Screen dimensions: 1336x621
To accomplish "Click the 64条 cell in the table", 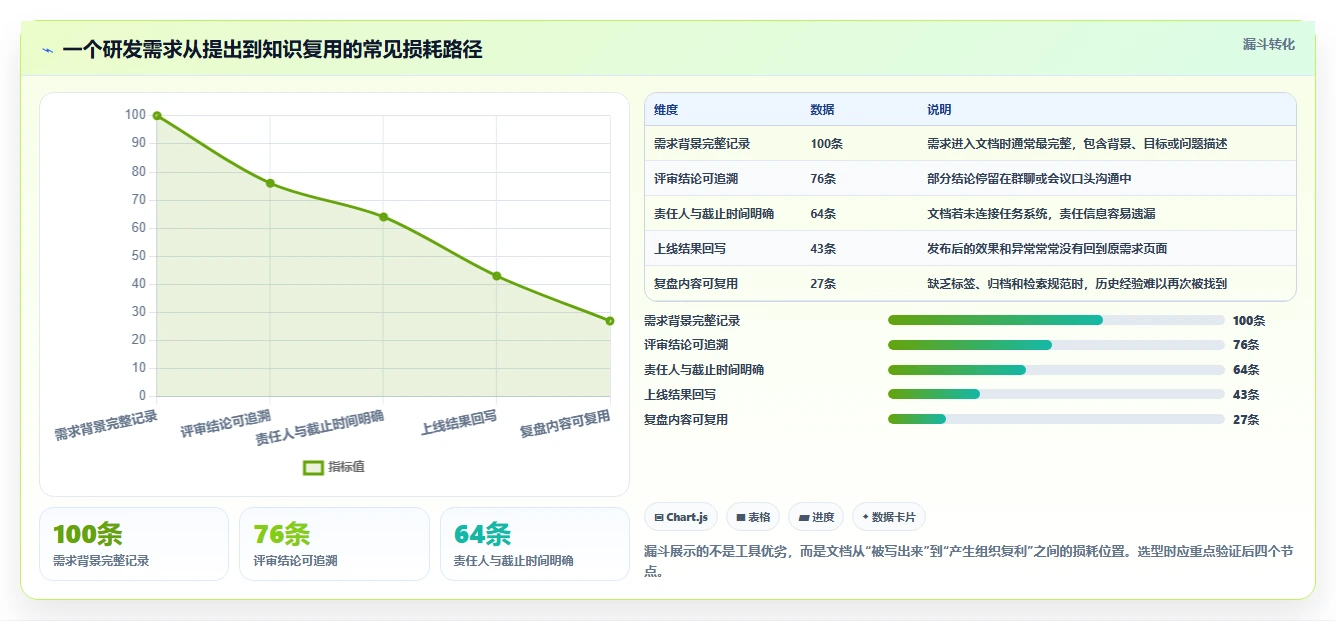I will point(824,214).
